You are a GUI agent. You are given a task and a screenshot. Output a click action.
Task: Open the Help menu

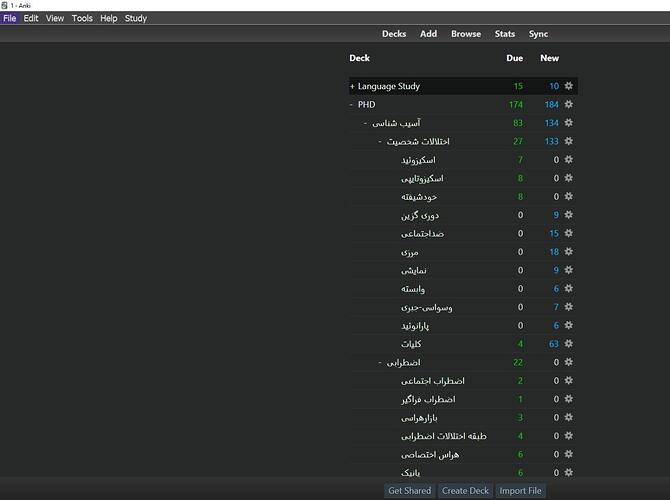(109, 18)
